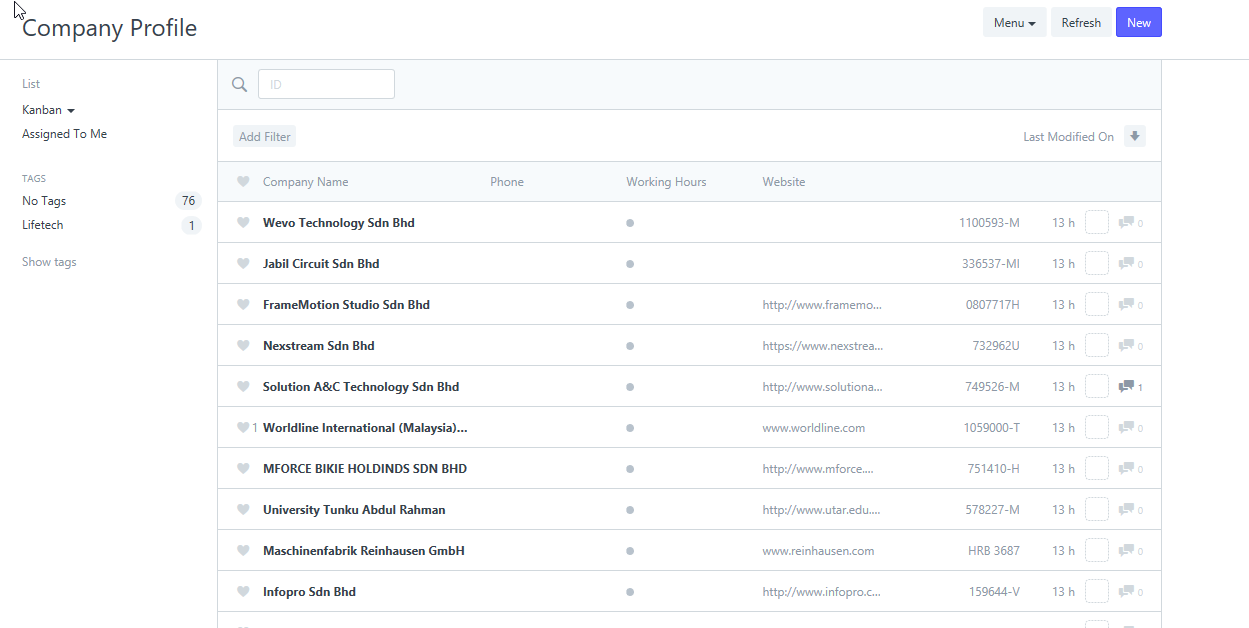
Task: Open comments for Infopro Sdn Bhd
Action: click(x=1130, y=592)
